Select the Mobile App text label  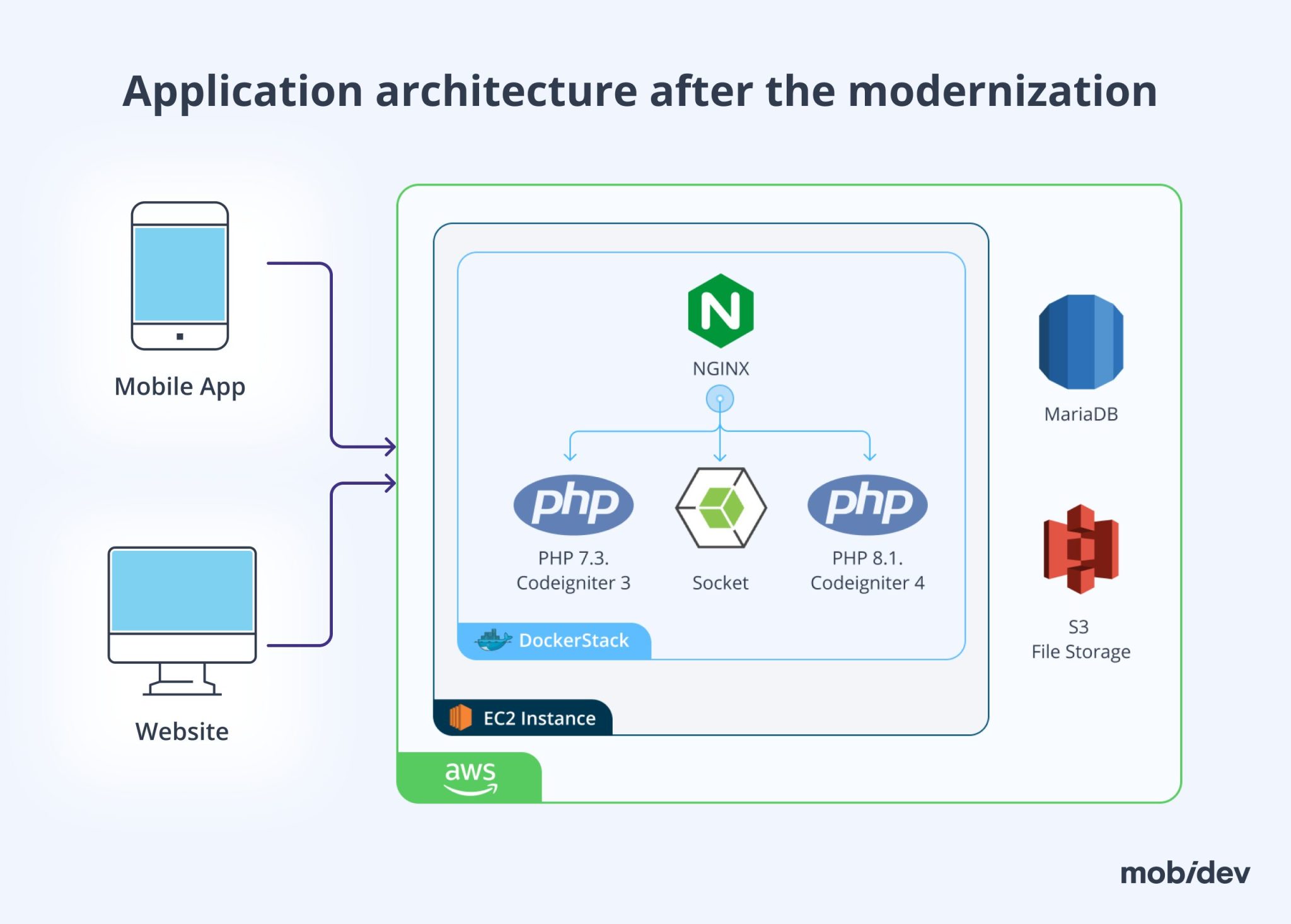(x=180, y=387)
